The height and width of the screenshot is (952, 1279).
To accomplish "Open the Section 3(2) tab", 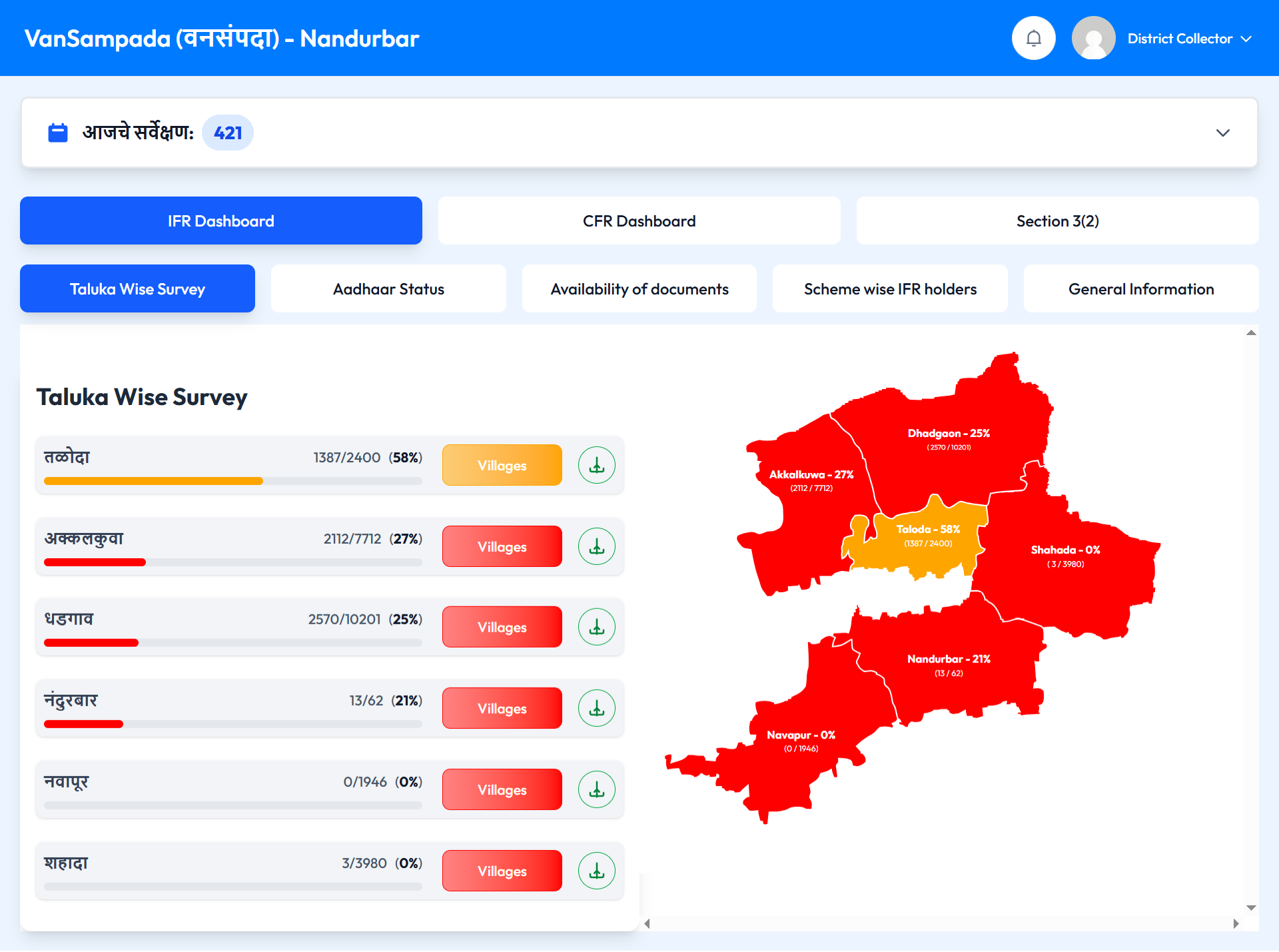I will [x=1057, y=221].
